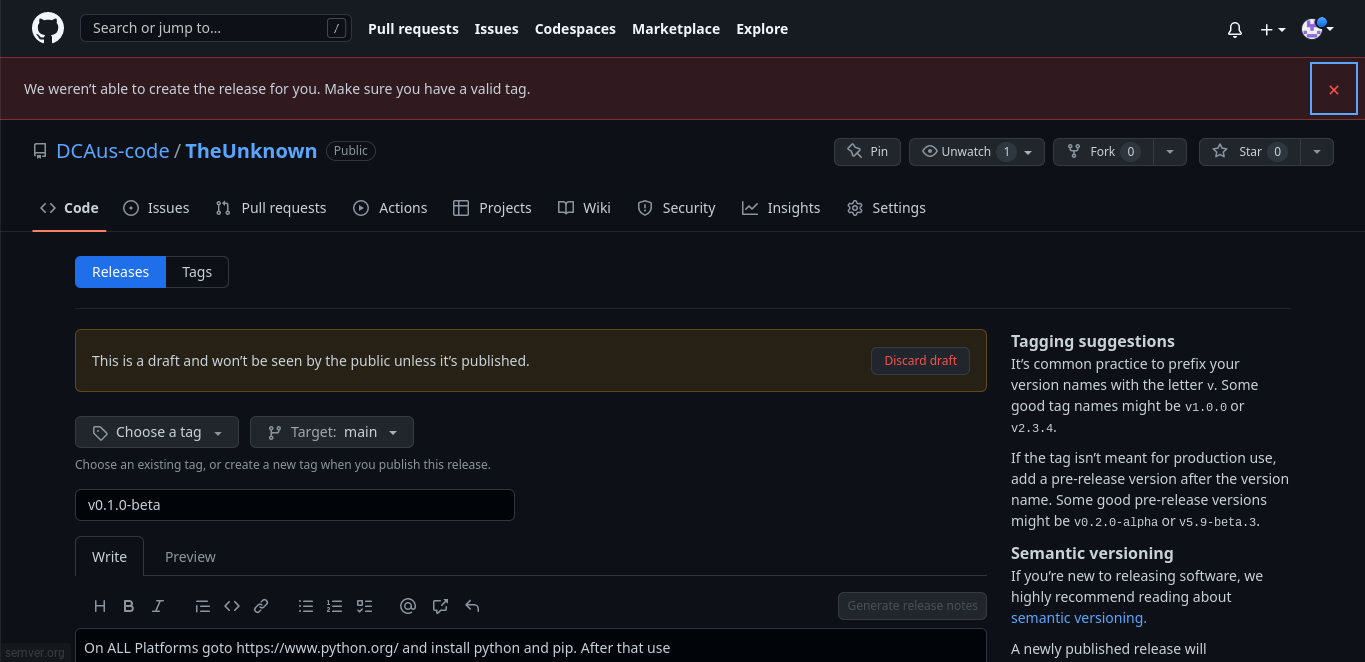The width and height of the screenshot is (1365, 662).
Task: Open the user avatar menu
Action: [x=1318, y=29]
